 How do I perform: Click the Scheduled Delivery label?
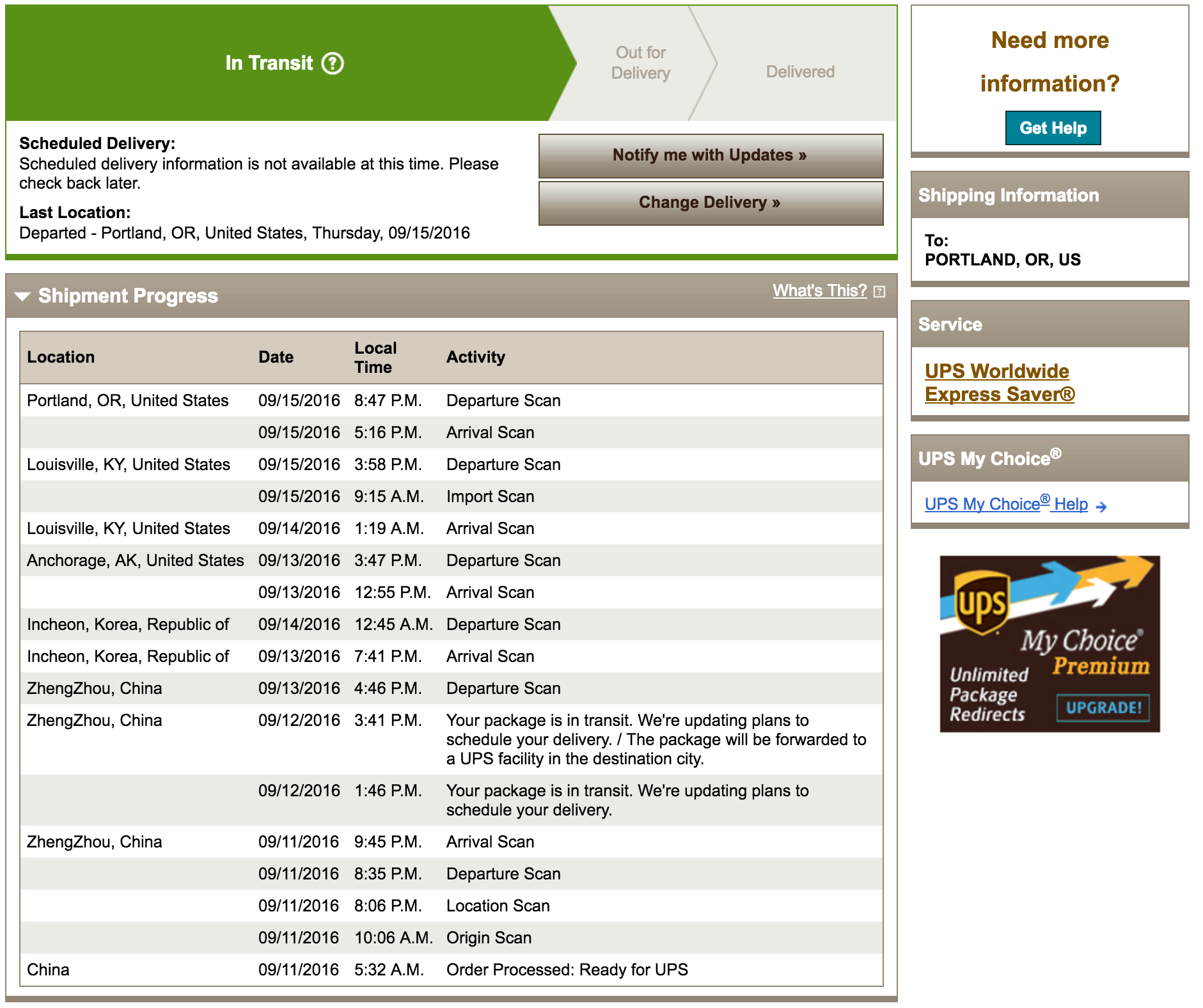97,143
